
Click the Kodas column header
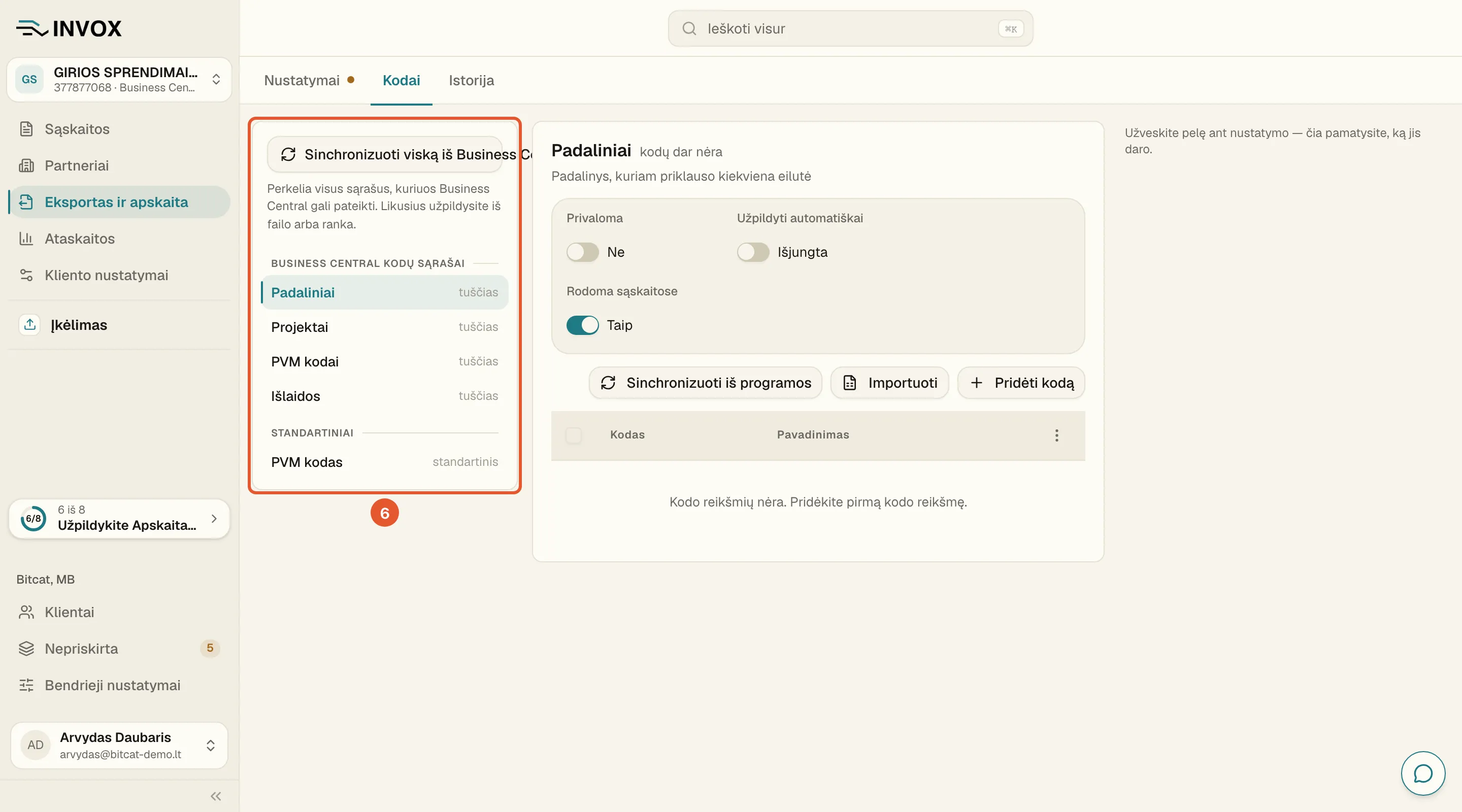click(627, 434)
